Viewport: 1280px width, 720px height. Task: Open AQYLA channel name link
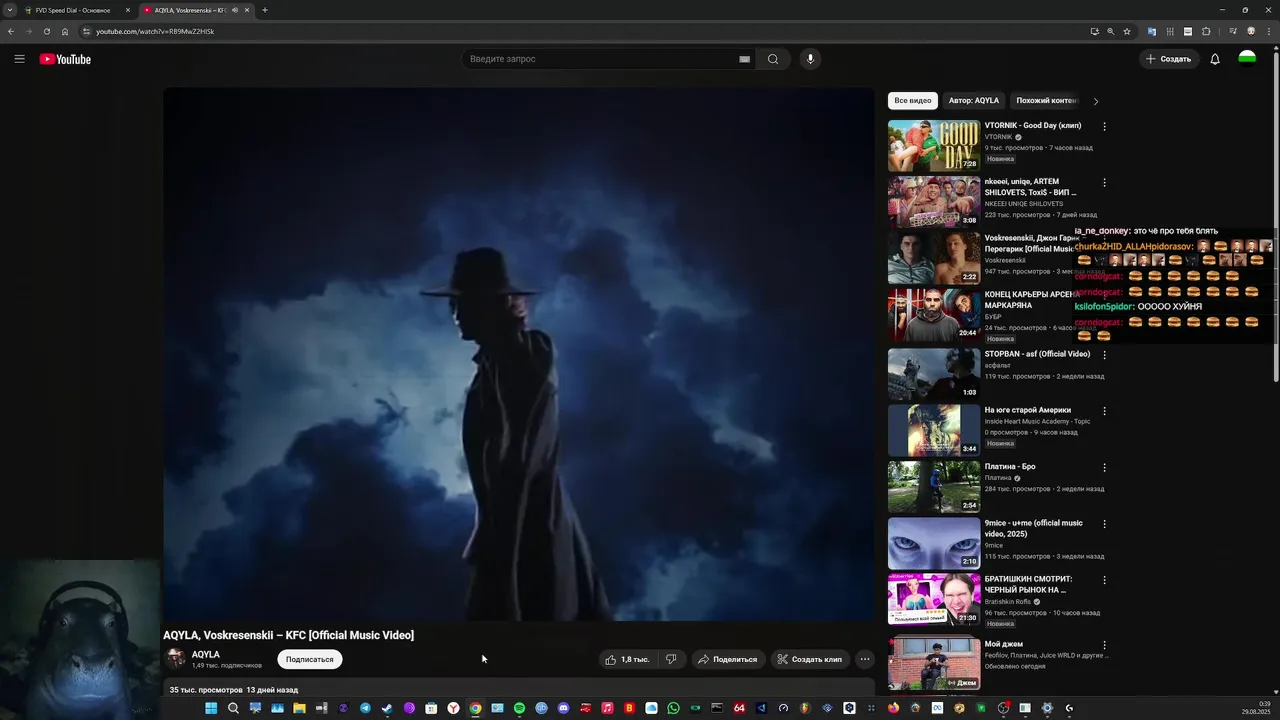point(206,654)
